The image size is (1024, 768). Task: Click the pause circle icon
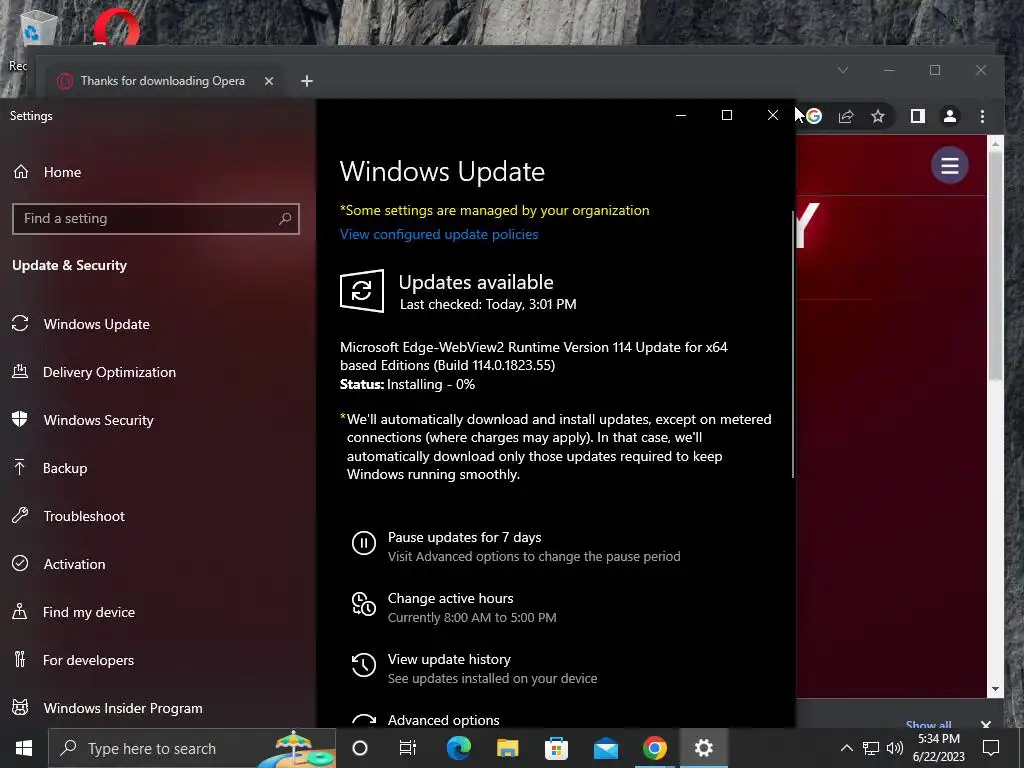364,543
